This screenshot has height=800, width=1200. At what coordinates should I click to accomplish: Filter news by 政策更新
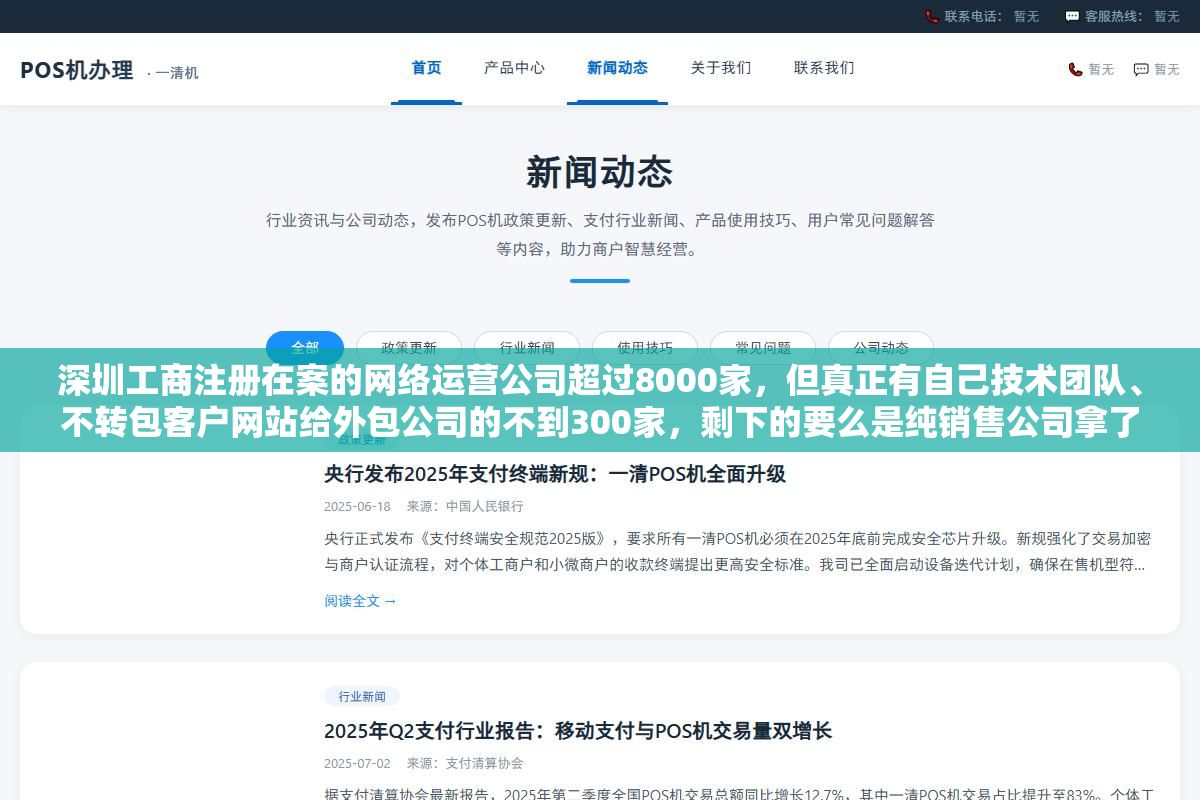click(x=409, y=348)
